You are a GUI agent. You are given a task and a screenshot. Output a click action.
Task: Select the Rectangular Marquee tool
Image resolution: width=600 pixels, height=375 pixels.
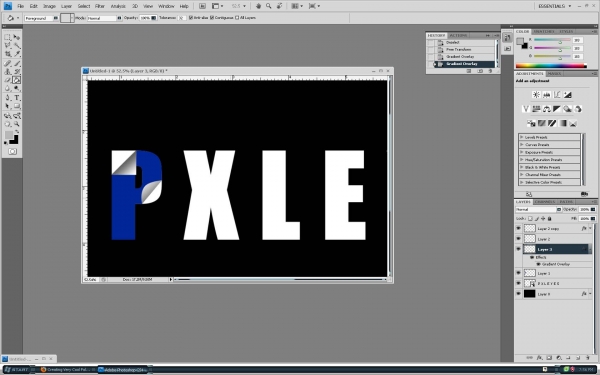tap(7, 37)
